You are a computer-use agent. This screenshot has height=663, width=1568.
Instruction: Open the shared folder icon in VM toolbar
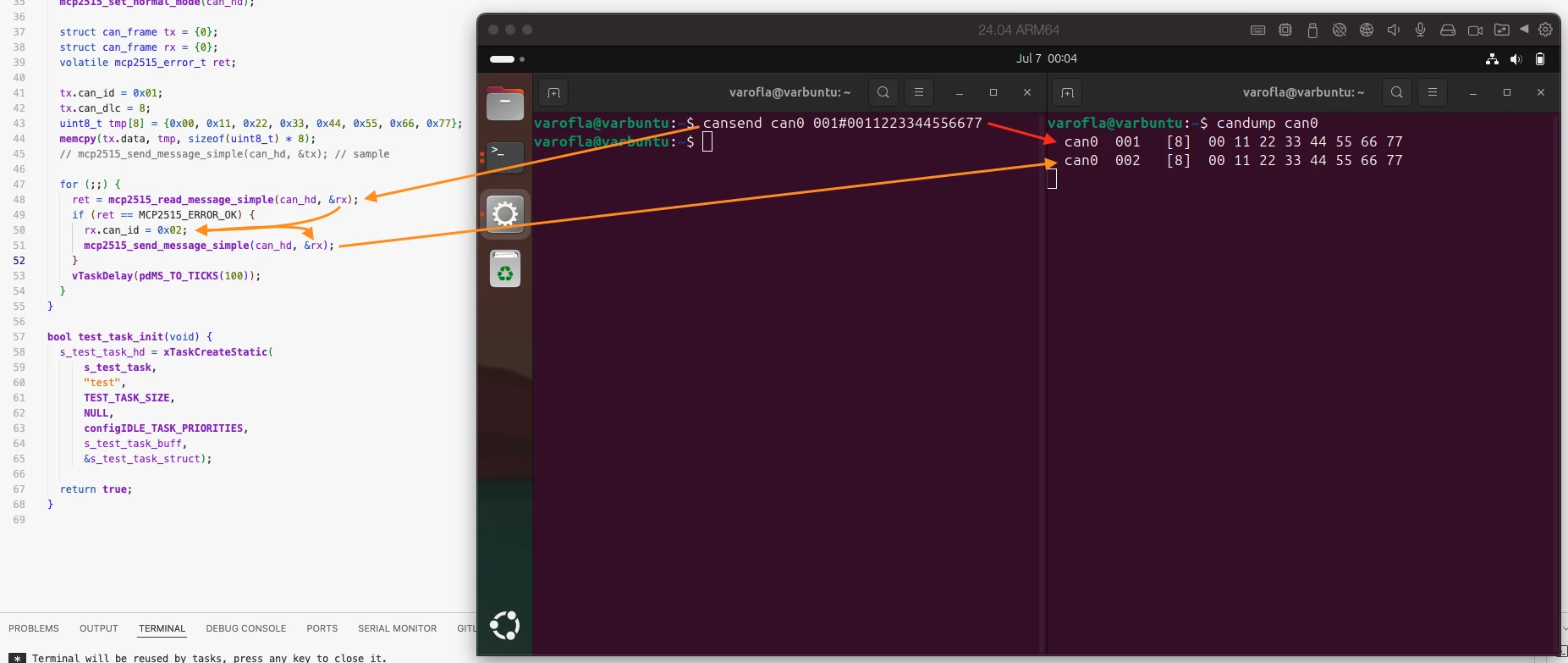[1502, 30]
